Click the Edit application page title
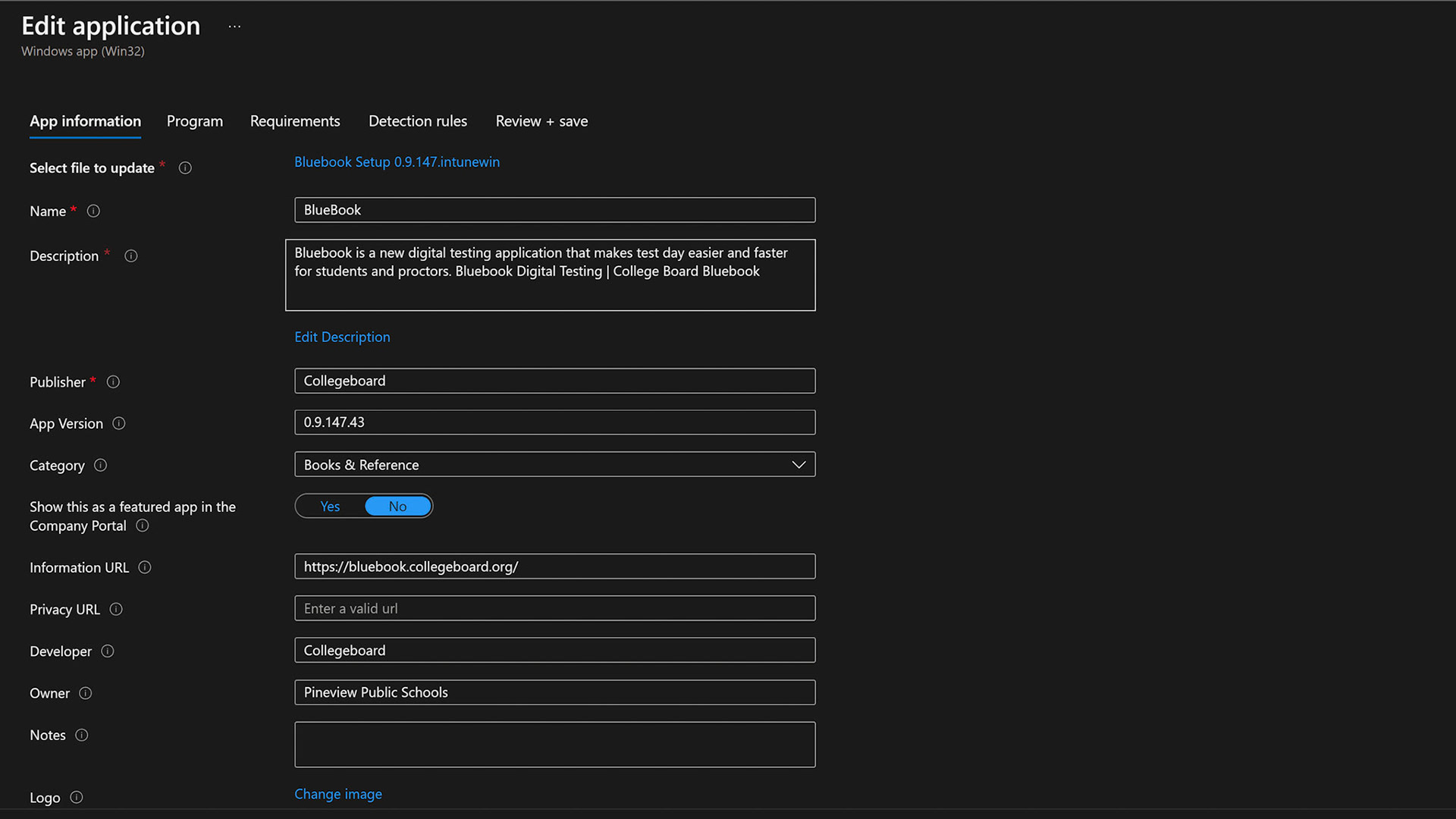The width and height of the screenshot is (1456, 819). pos(111,27)
